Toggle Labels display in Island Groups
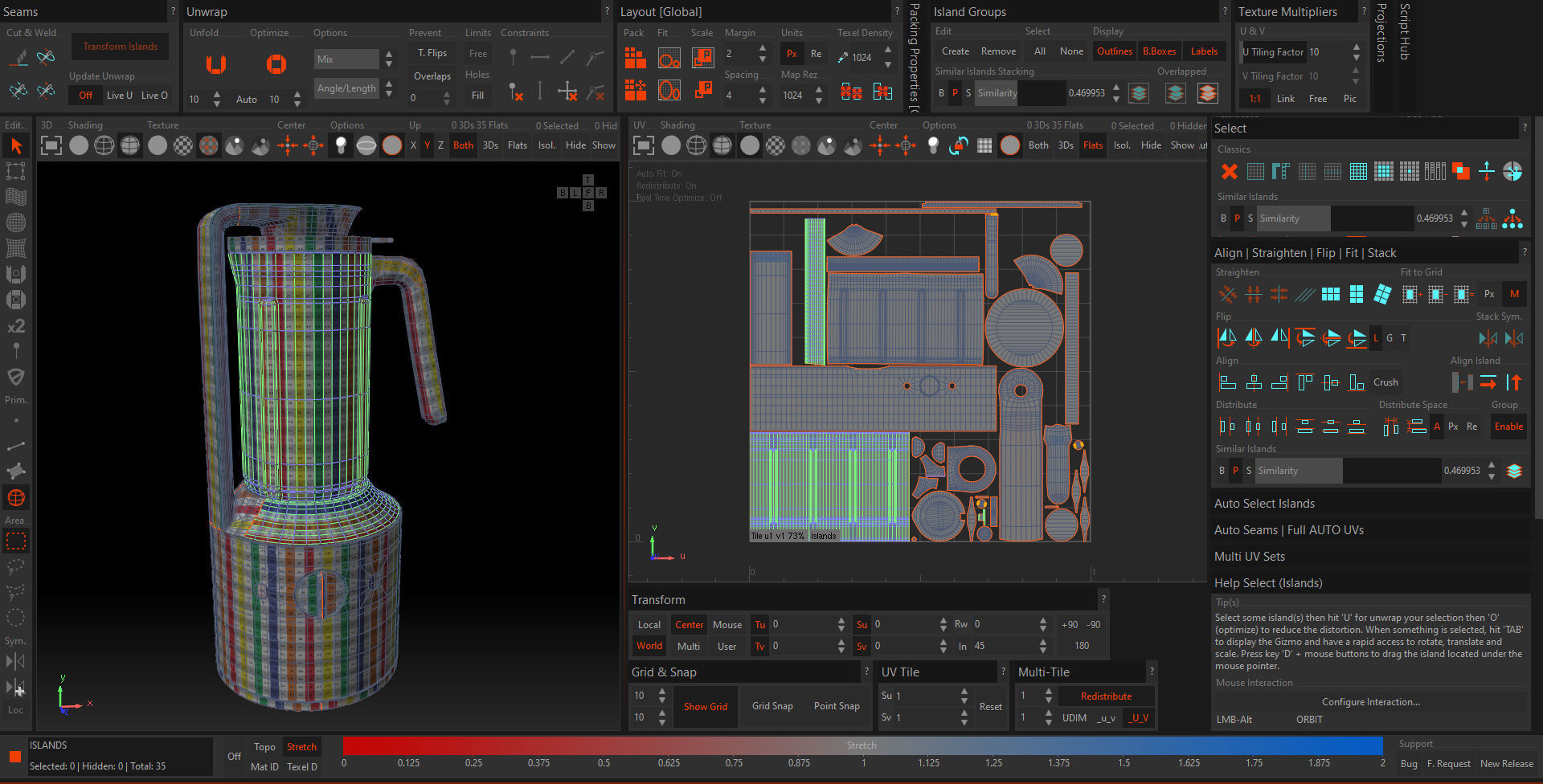 tap(1204, 51)
